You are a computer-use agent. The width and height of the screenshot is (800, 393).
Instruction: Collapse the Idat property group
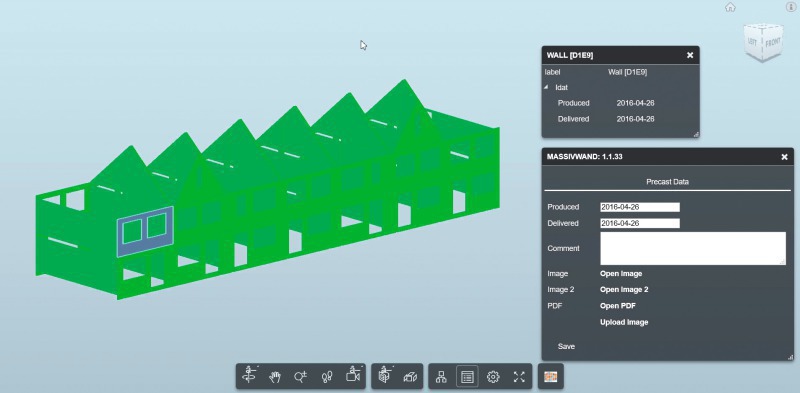pos(546,87)
